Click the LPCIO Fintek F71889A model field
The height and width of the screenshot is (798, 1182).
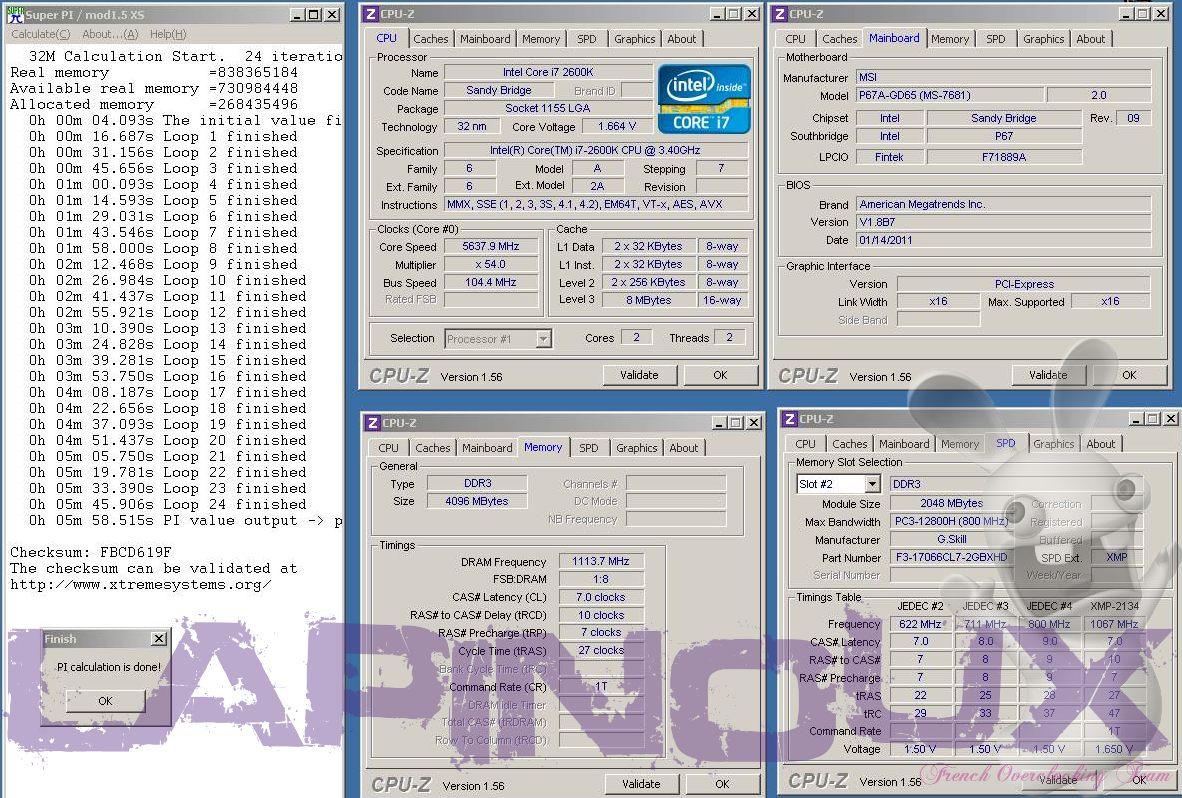point(1004,157)
